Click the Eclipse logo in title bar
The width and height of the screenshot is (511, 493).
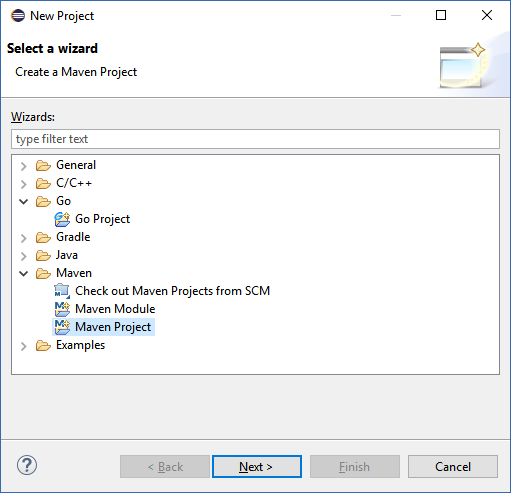[x=18, y=16]
